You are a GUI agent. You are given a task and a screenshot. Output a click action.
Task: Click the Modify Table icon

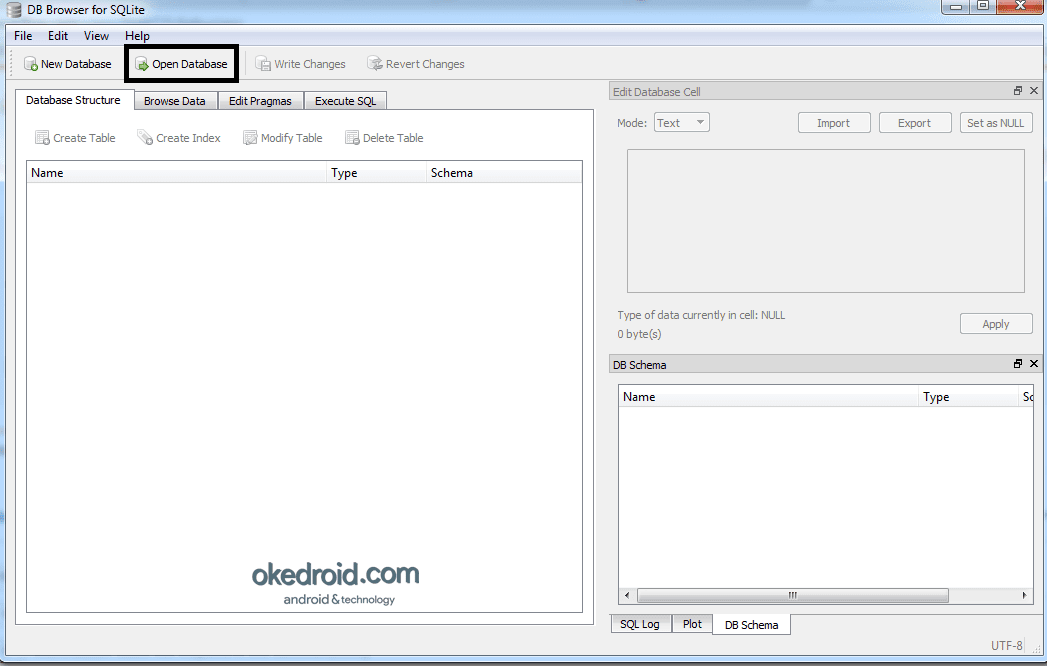pos(282,137)
